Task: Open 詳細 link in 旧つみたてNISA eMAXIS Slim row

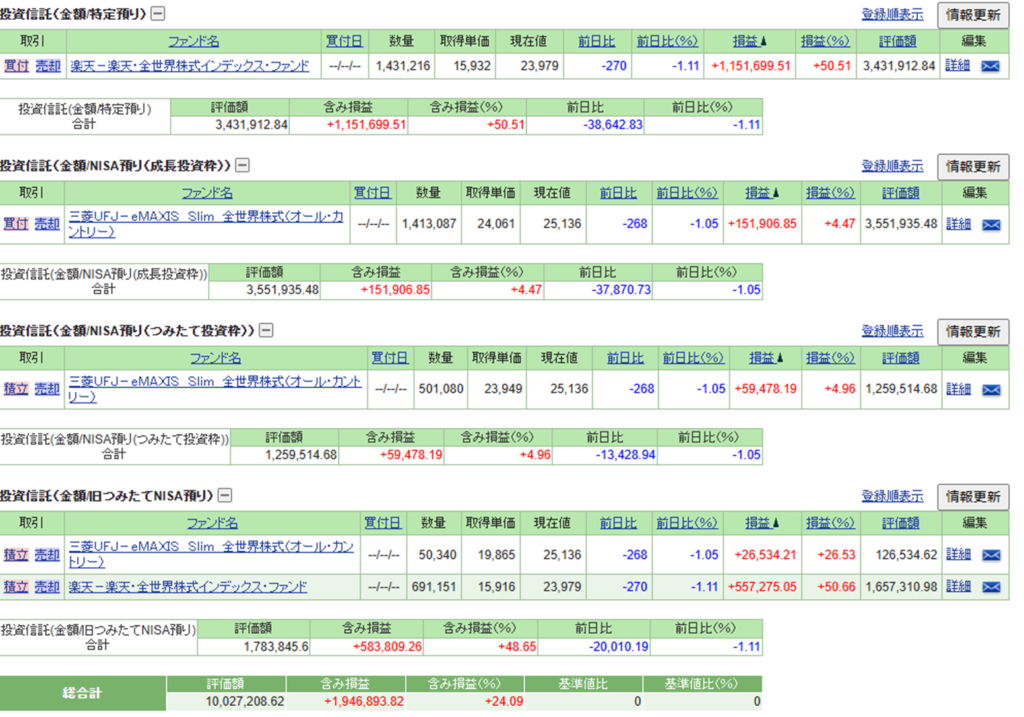Action: 958,554
